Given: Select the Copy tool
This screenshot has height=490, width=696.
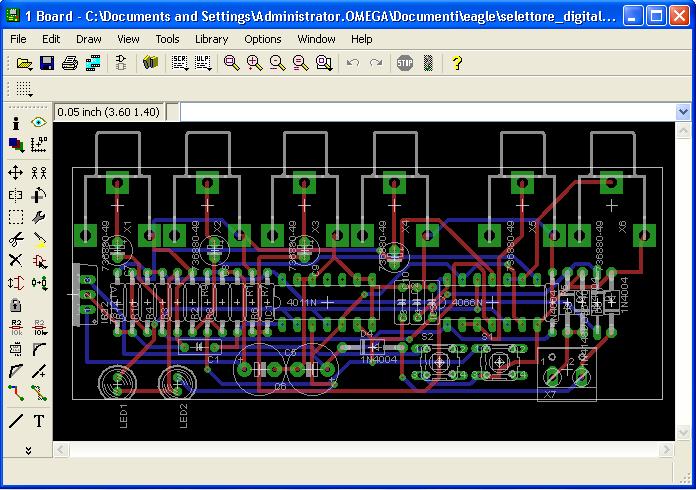Looking at the screenshot, I should 39,173.
